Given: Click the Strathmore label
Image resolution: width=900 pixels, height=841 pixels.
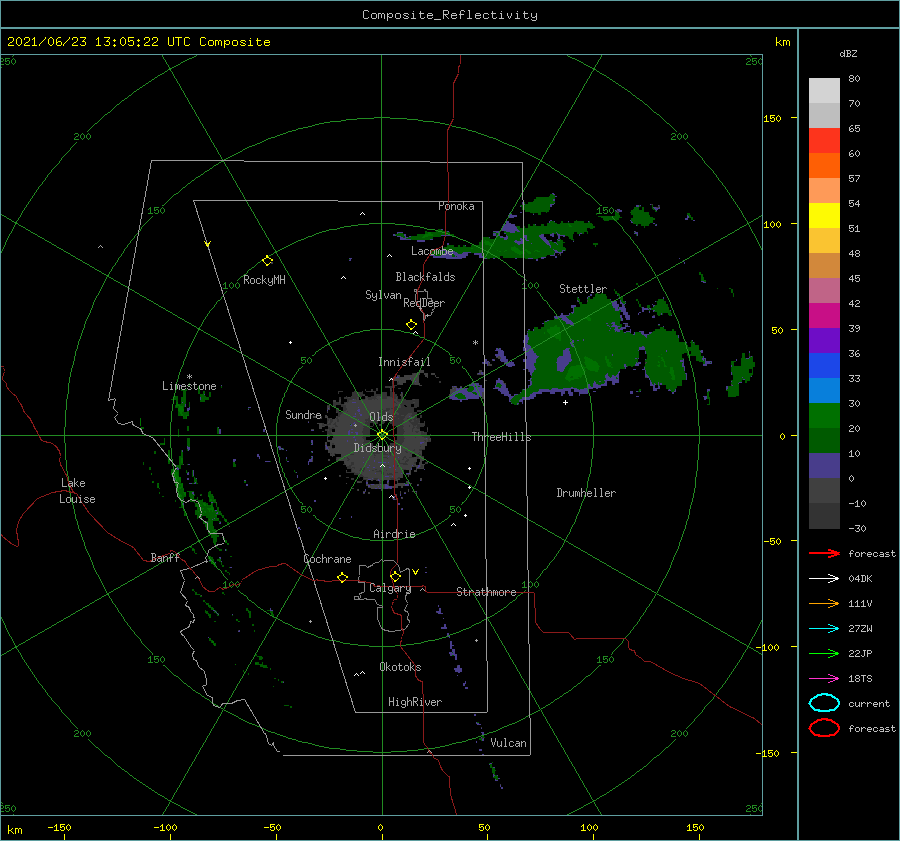Looking at the screenshot, I should coord(486,592).
